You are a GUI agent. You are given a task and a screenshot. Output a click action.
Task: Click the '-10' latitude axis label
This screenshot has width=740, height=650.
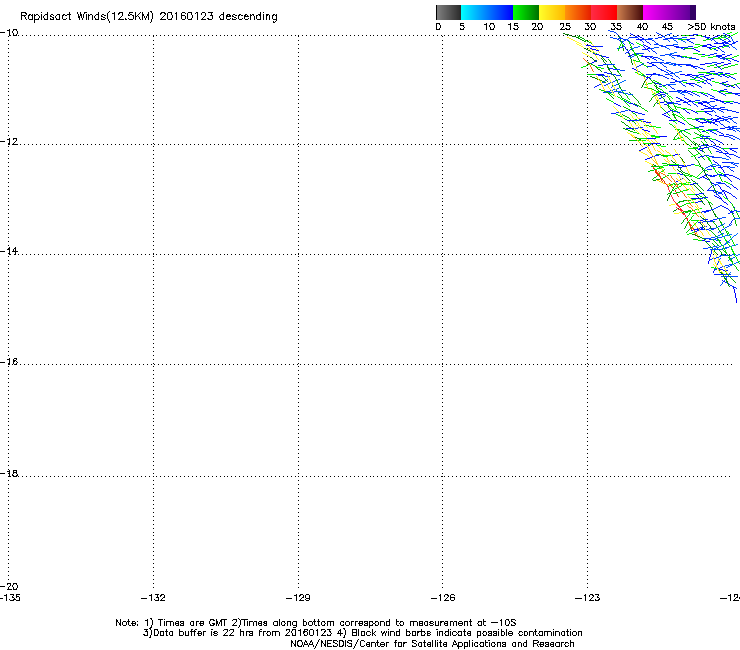coord(9,33)
